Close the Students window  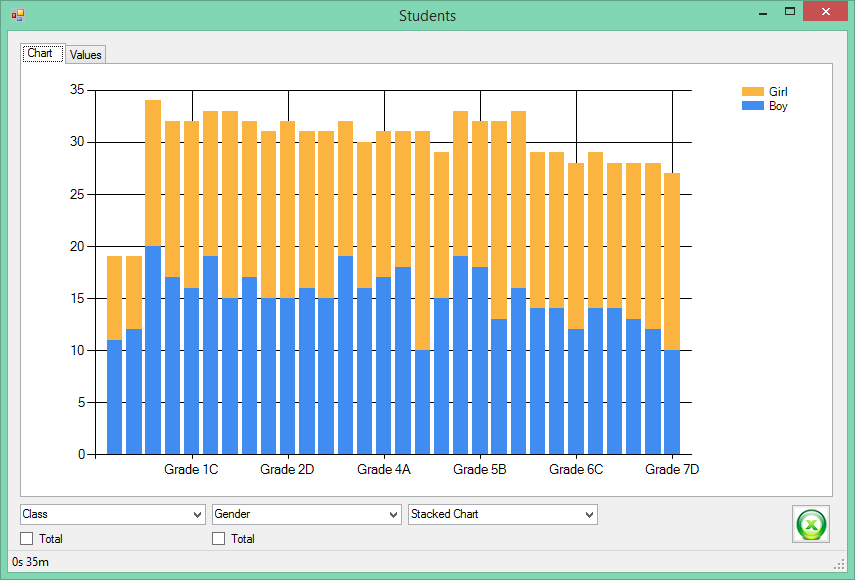coord(826,11)
